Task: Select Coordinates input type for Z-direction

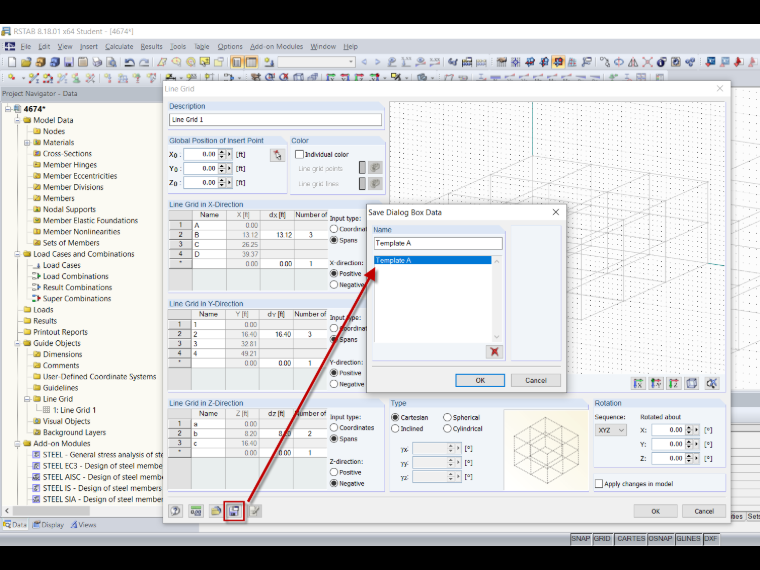Action: tap(334, 428)
